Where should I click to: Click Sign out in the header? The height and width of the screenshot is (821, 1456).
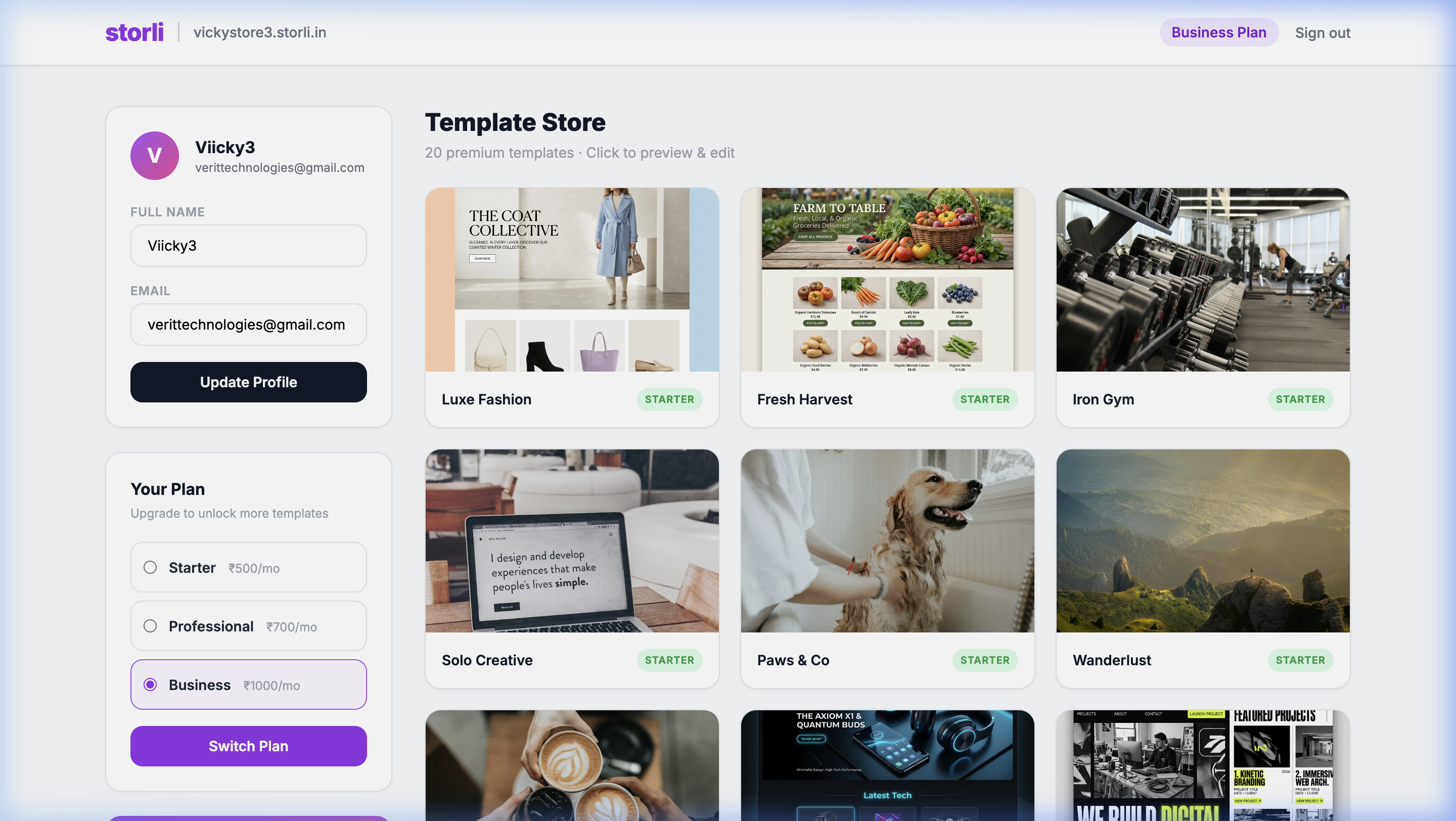[x=1323, y=33]
